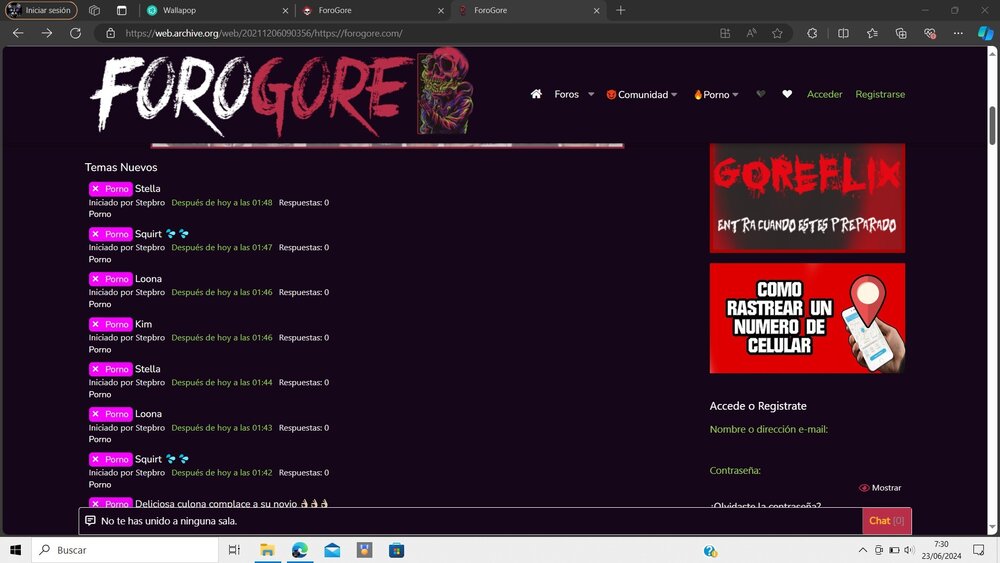This screenshot has height=563, width=1000.
Task: Click the scrollbar down arrow
Action: click(992, 528)
